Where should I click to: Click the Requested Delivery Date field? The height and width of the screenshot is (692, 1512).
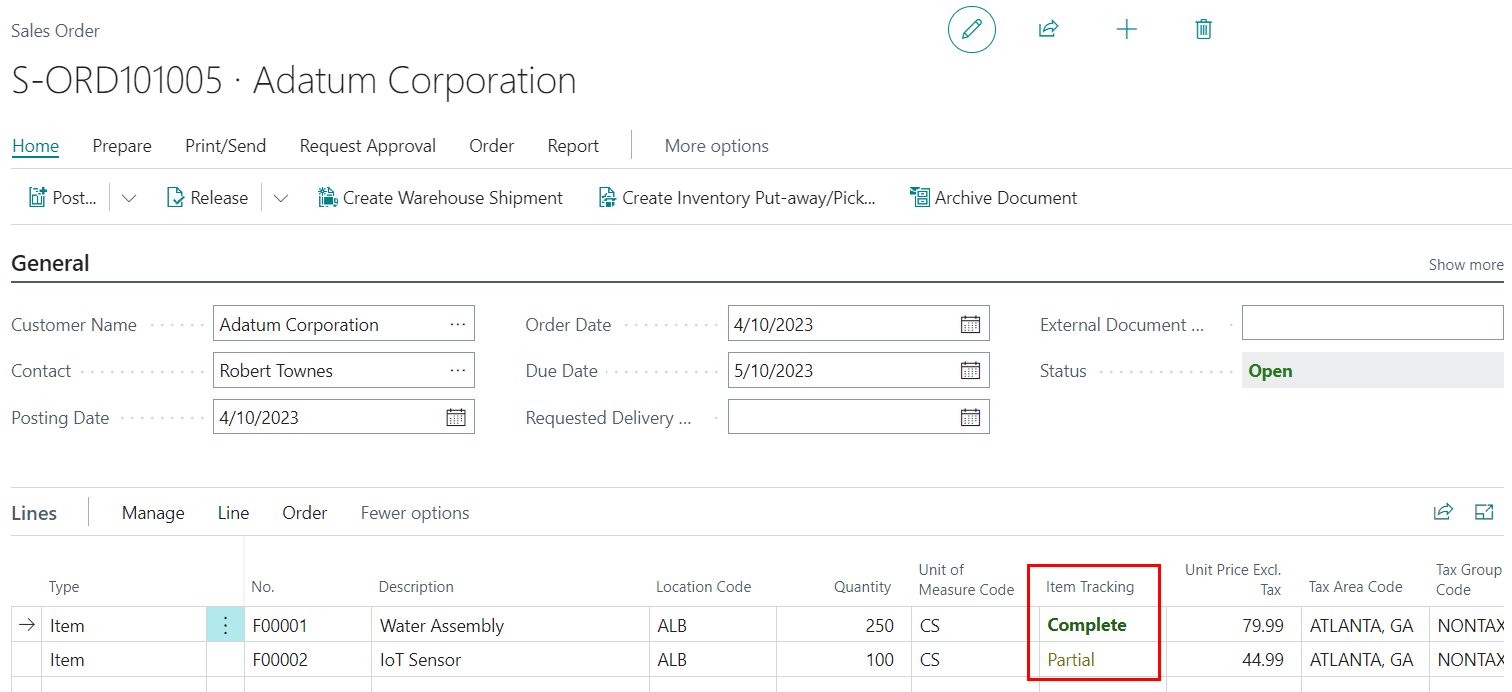[858, 417]
